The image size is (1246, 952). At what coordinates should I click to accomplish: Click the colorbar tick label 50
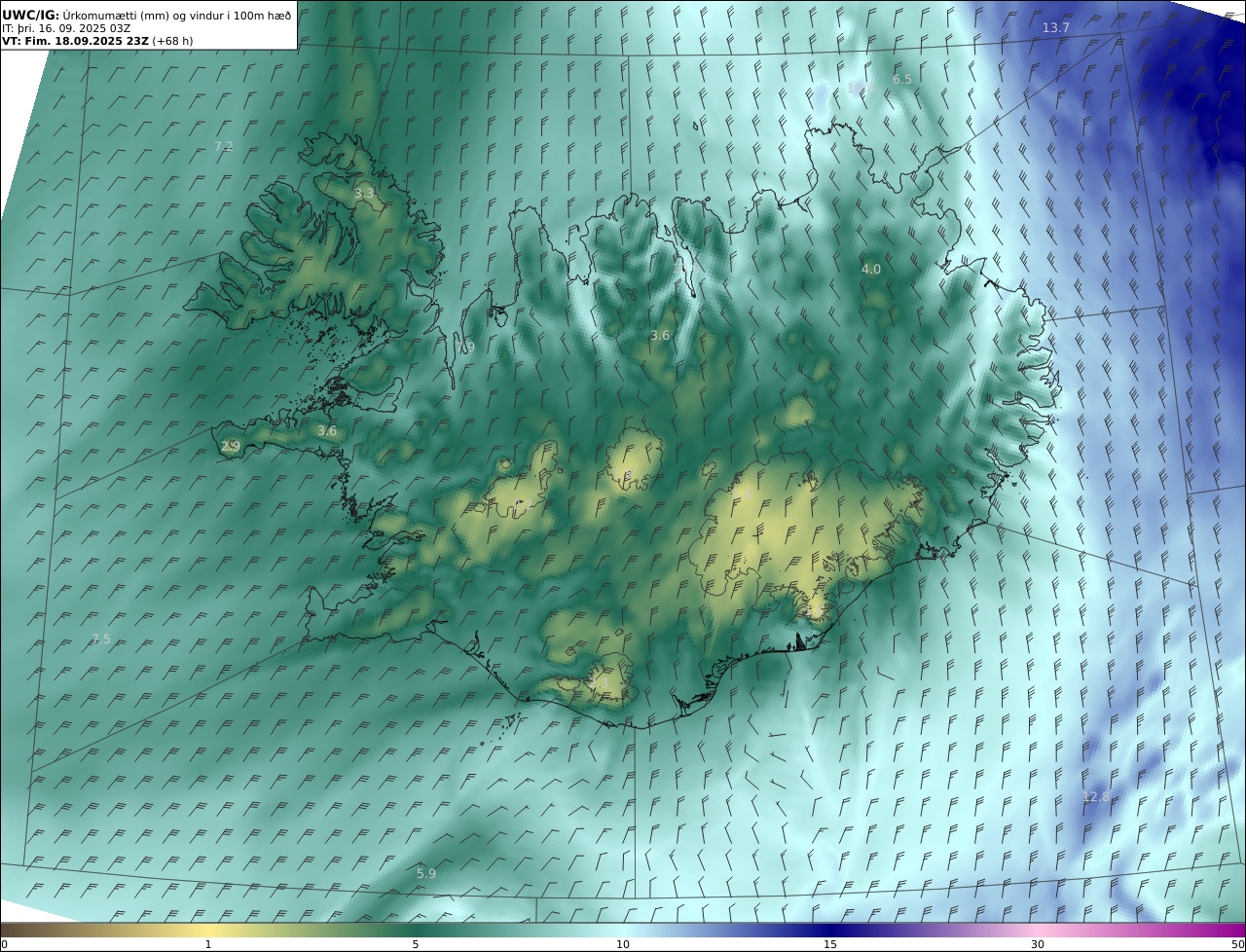1237,944
